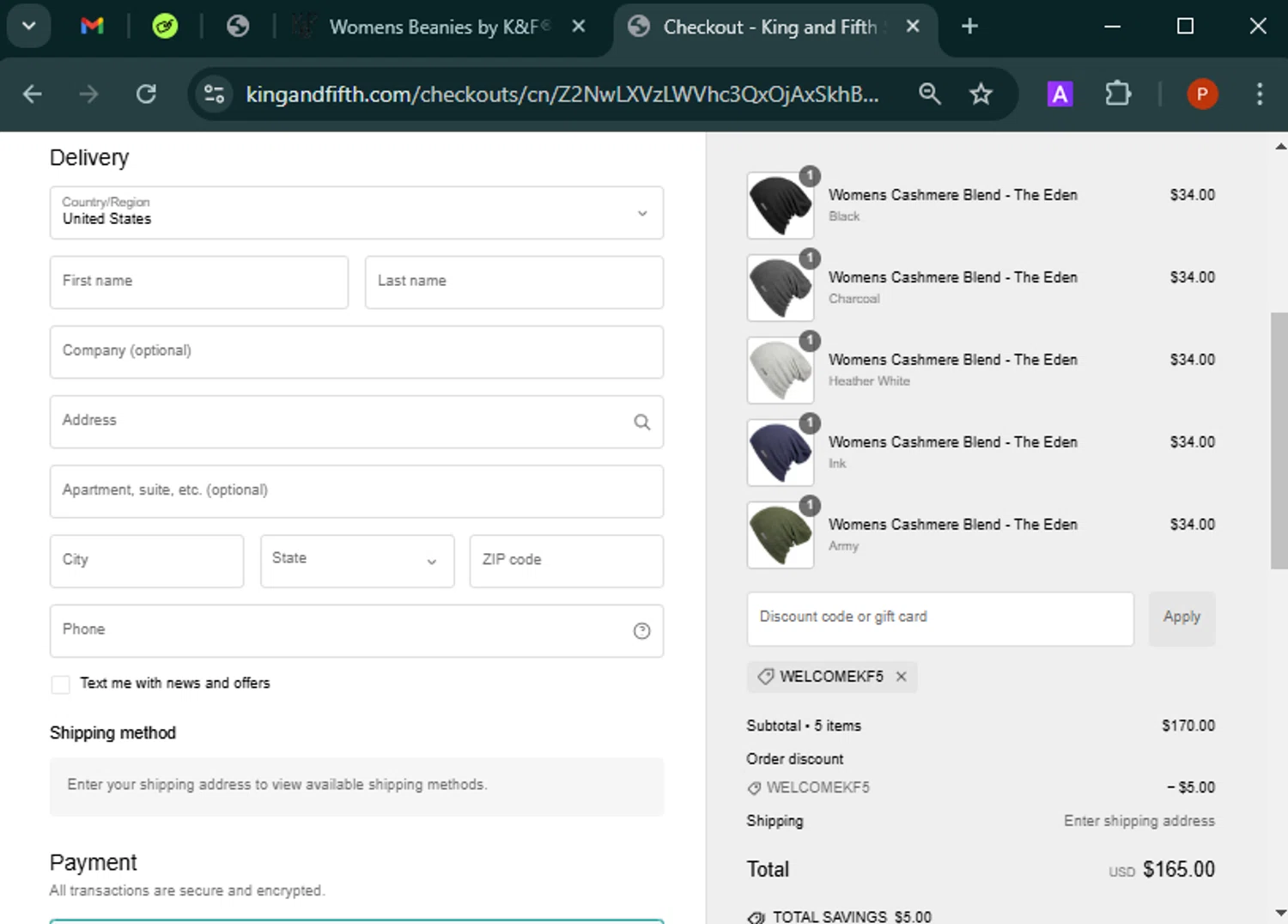The height and width of the screenshot is (924, 1288).
Task: Click the Discount code or gift card field
Action: pos(940,618)
